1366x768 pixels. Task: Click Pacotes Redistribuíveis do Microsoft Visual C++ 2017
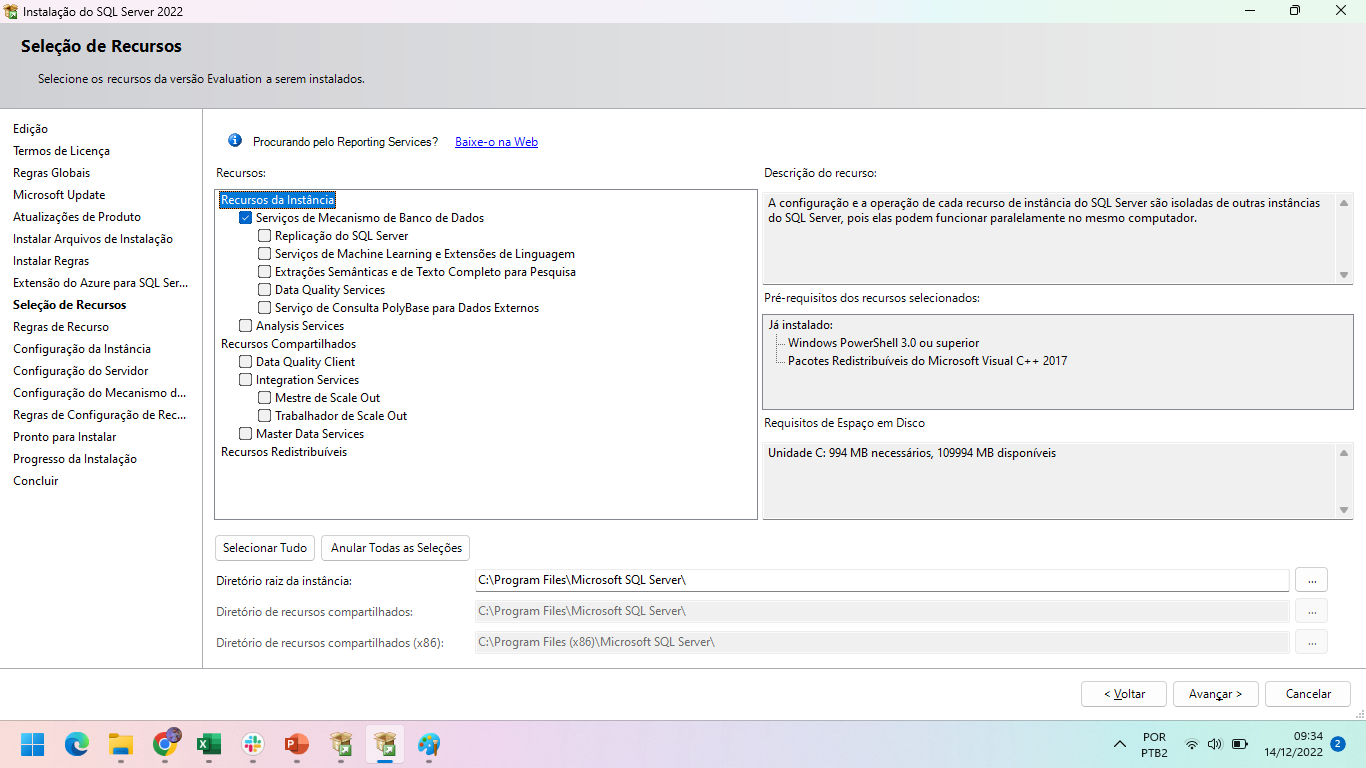927,361
